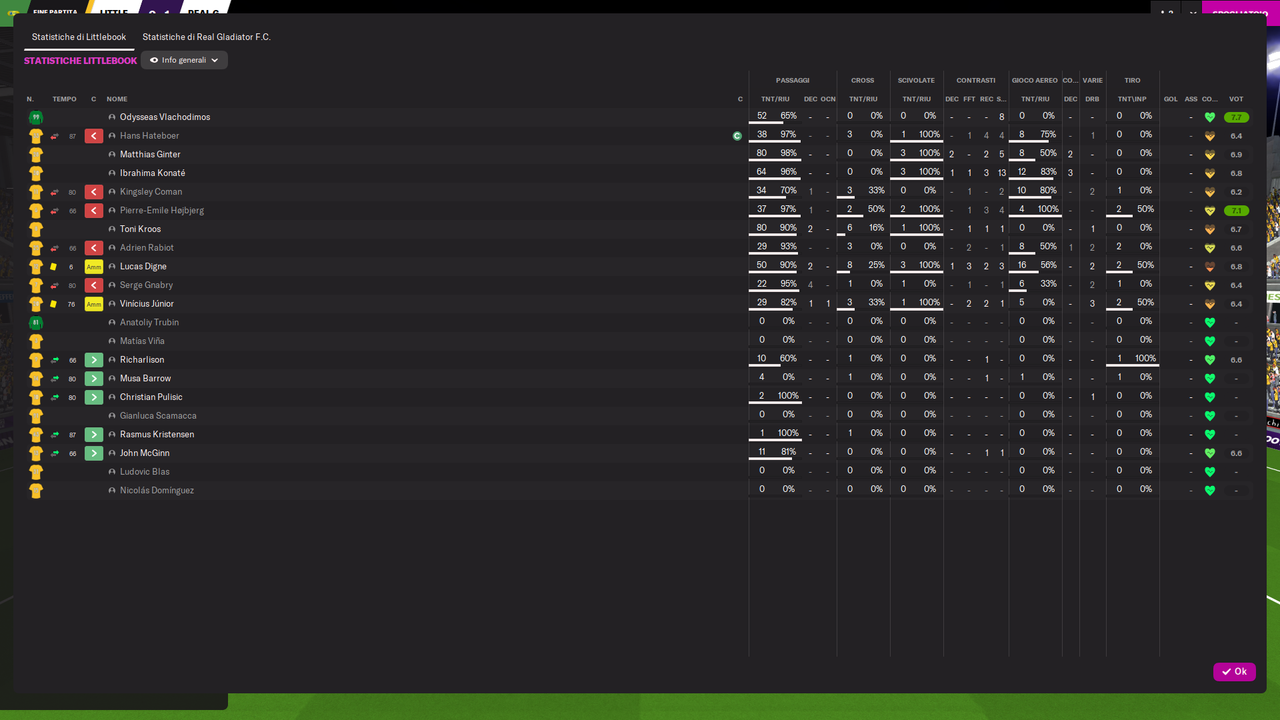Screen dimensions: 1280x720
Task: Open Rasmus Kristensen's player profile link
Action: (157, 435)
